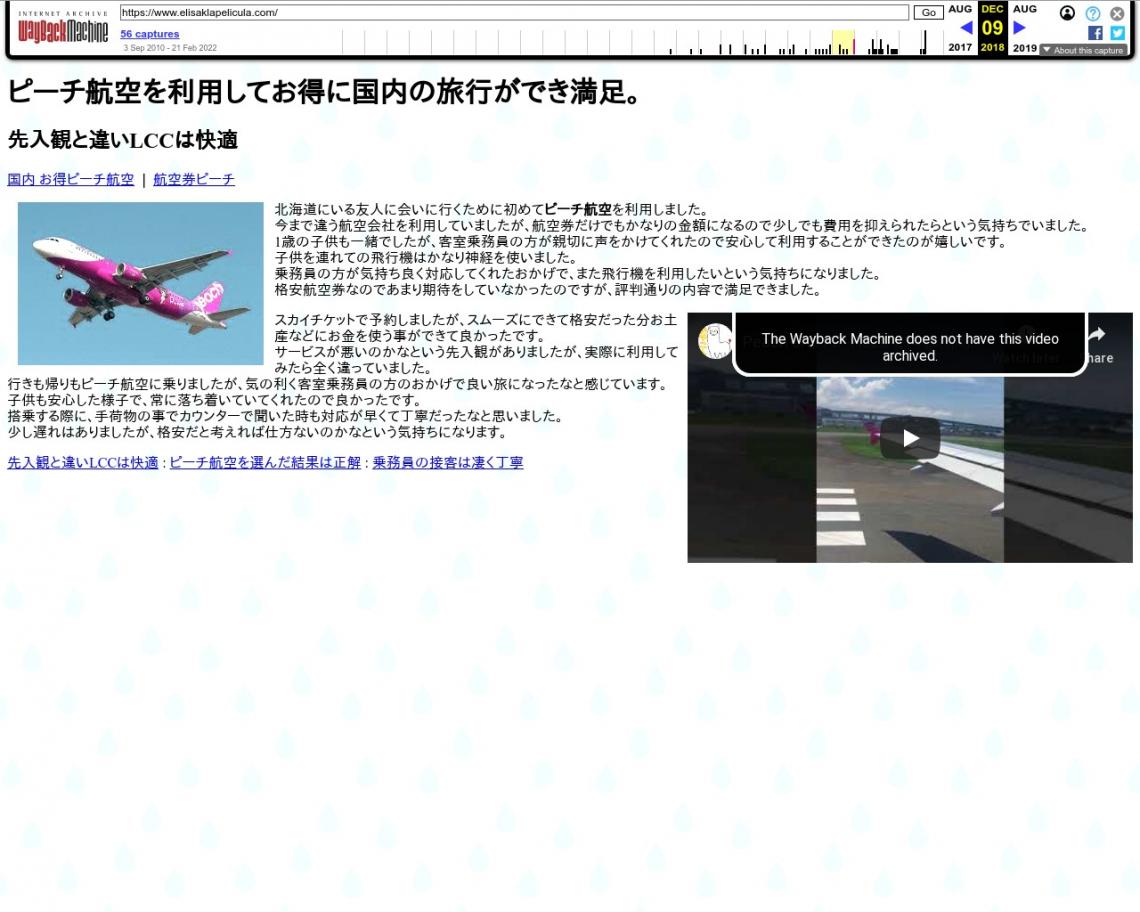Viewport: 1140px width, 912px height.
Task: Click the main ピーチ航空 page heading
Action: point(324,92)
